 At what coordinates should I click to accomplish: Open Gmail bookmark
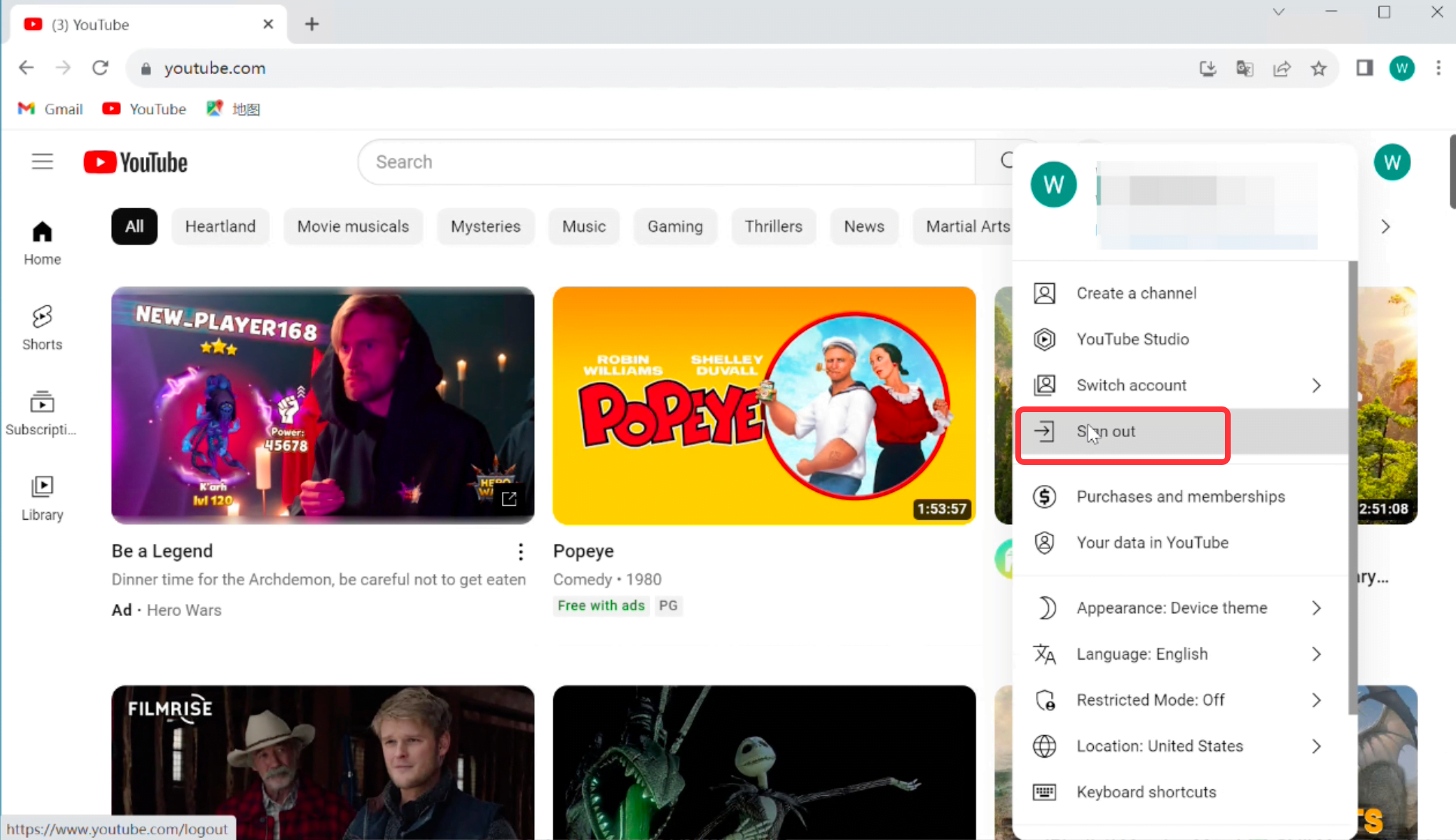(51, 109)
